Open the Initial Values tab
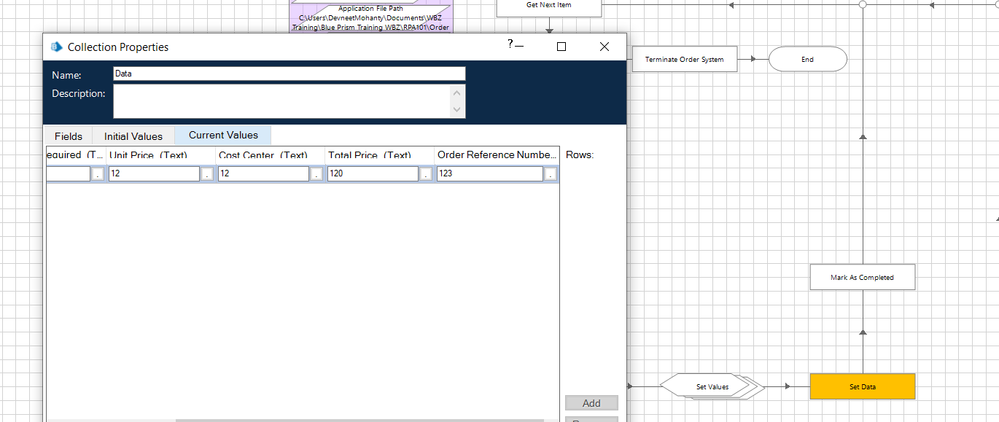The width and height of the screenshot is (999, 422). pos(133,136)
